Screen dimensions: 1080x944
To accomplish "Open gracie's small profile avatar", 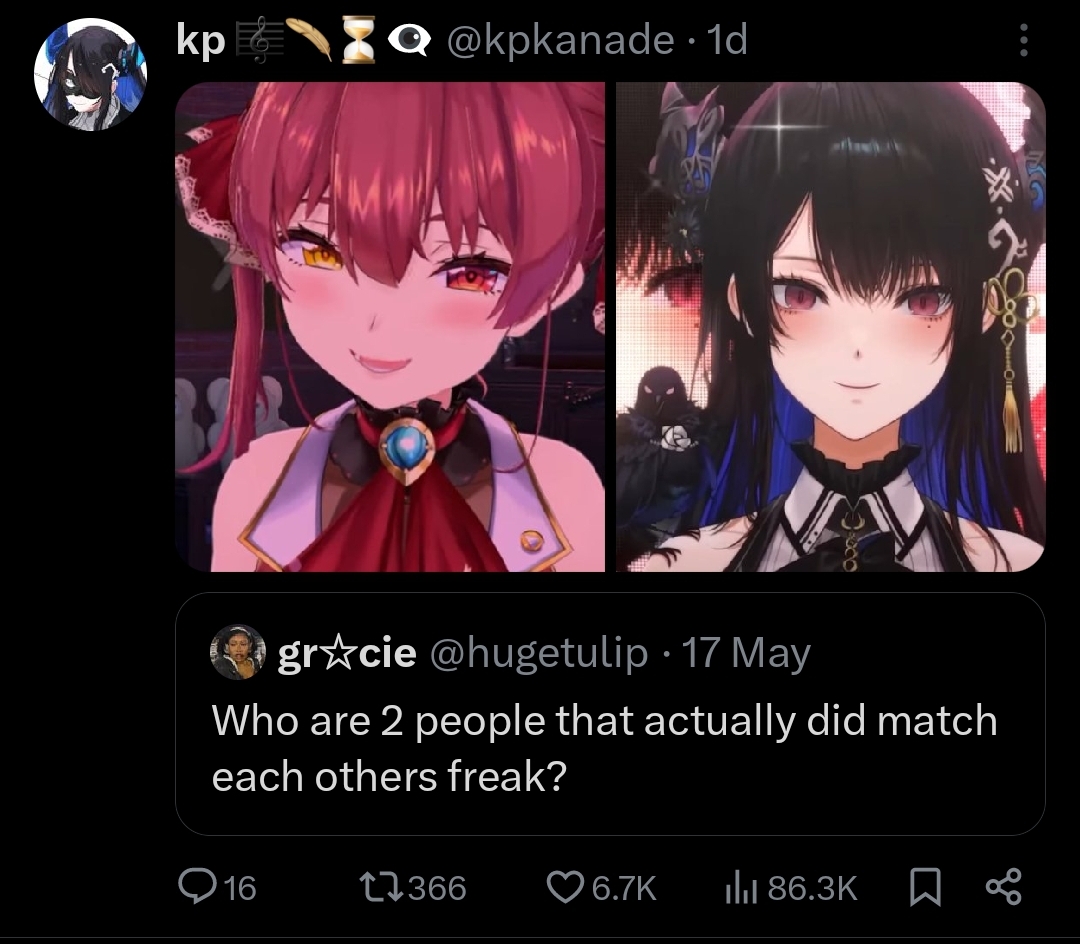I will point(238,652).
